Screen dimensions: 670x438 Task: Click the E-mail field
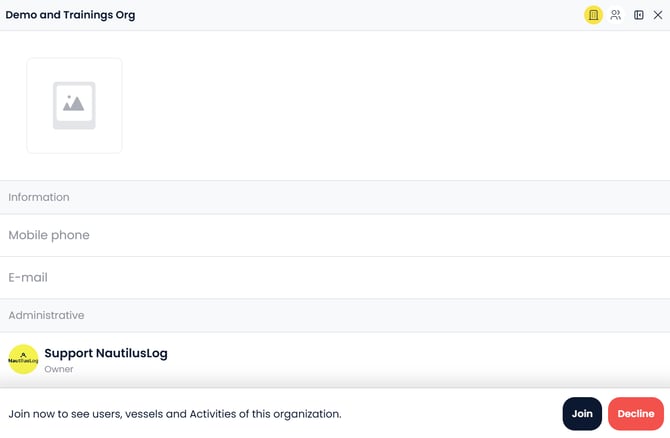coord(335,277)
